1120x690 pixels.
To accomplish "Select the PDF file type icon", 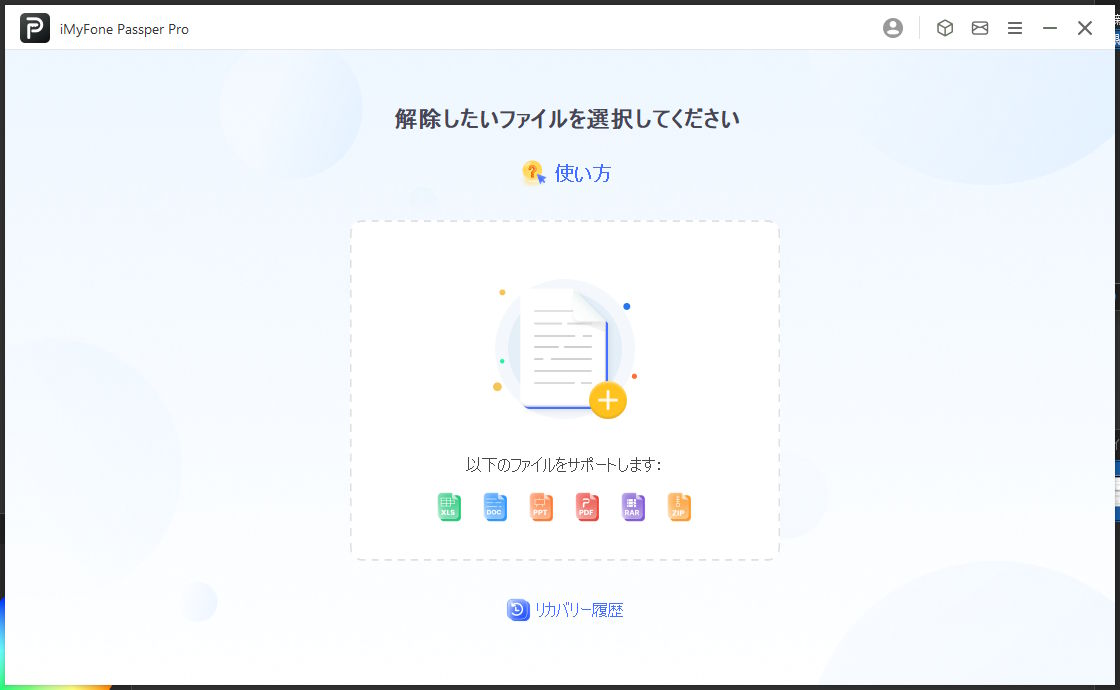I will [x=587, y=508].
